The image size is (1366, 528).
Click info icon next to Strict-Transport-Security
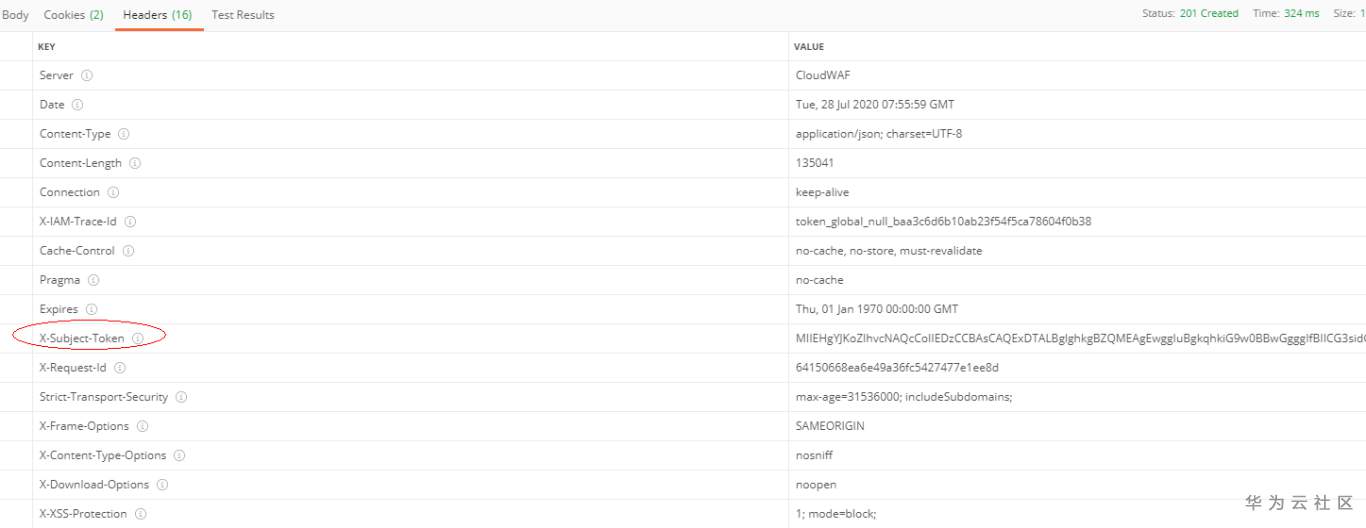coord(181,397)
